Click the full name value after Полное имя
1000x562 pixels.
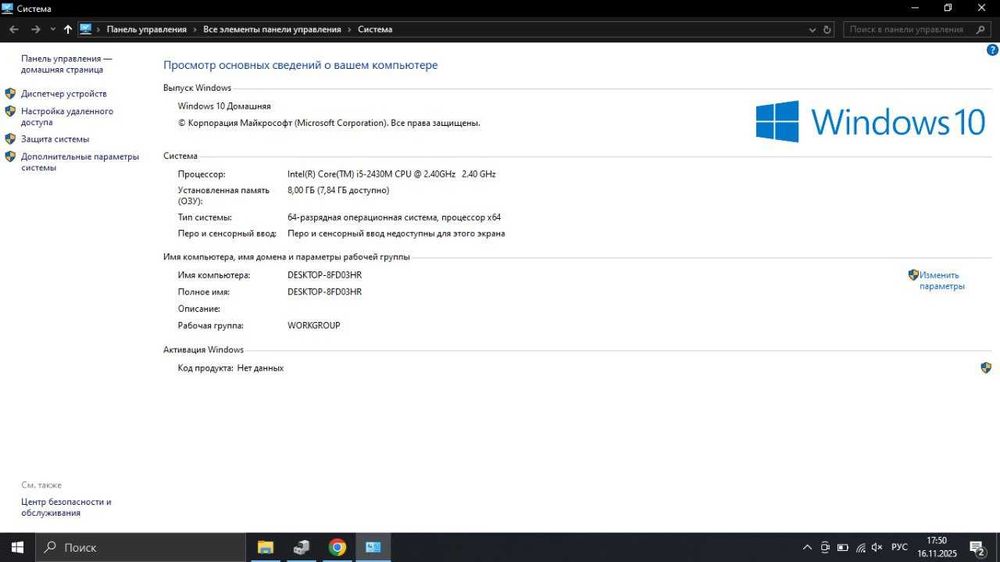point(325,292)
